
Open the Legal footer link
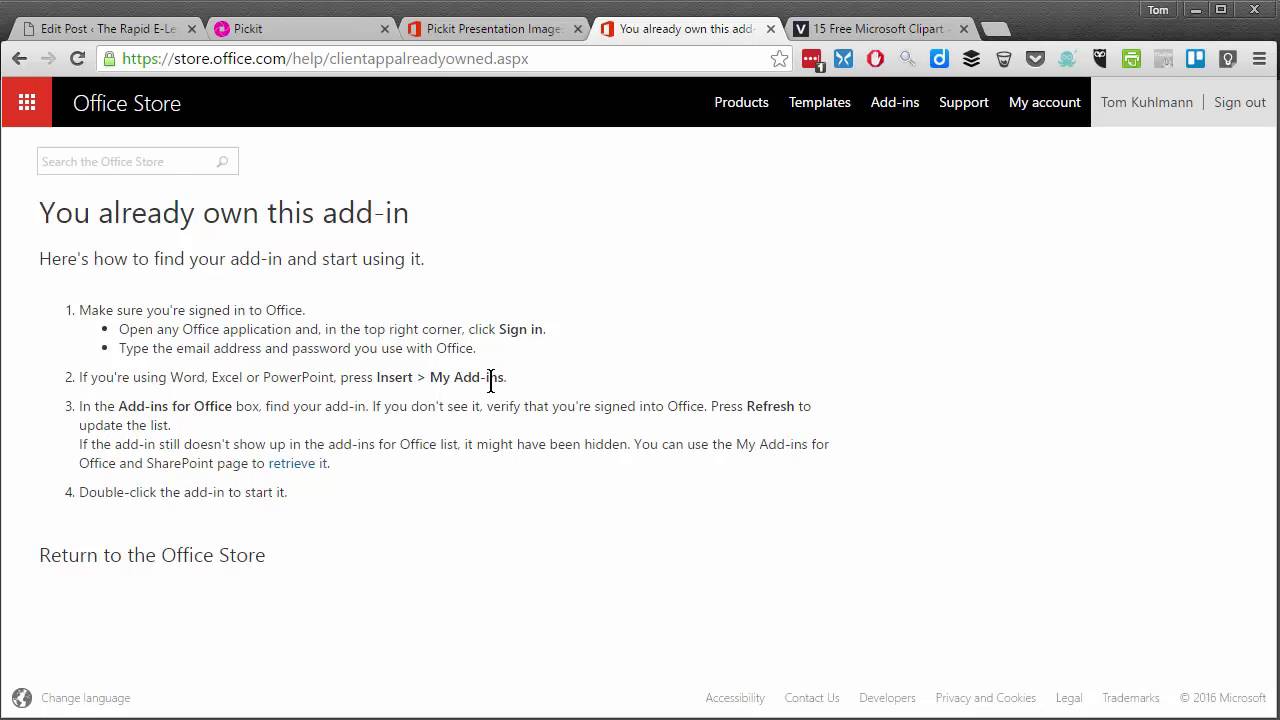(1069, 698)
